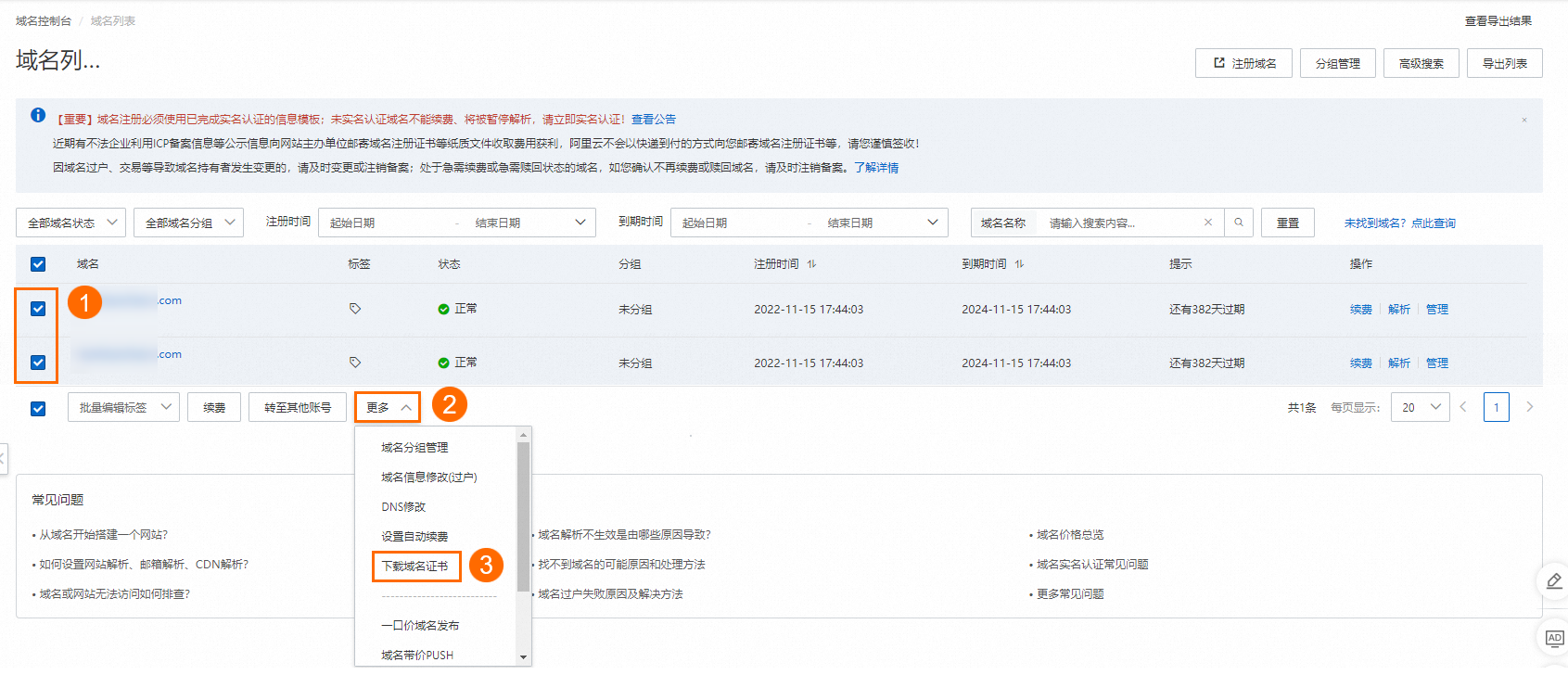1568x675 pixels.
Task: Click the 高级搜索 button
Action: coord(1421,63)
